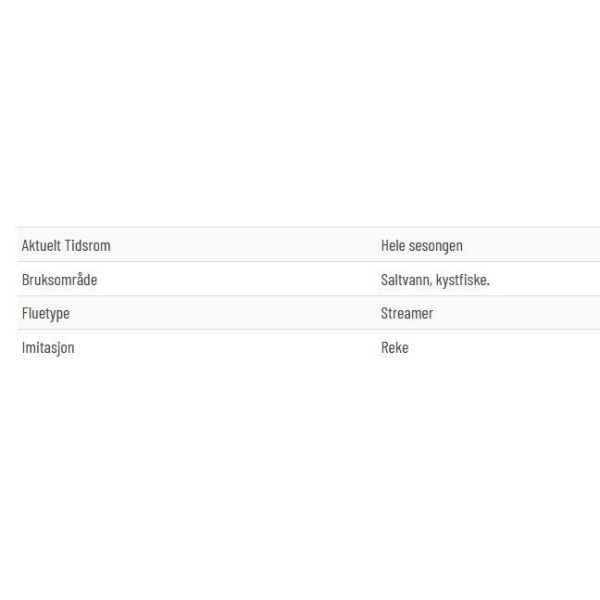The width and height of the screenshot is (600, 600).
Task: Select the Reke value
Action: click(395, 347)
